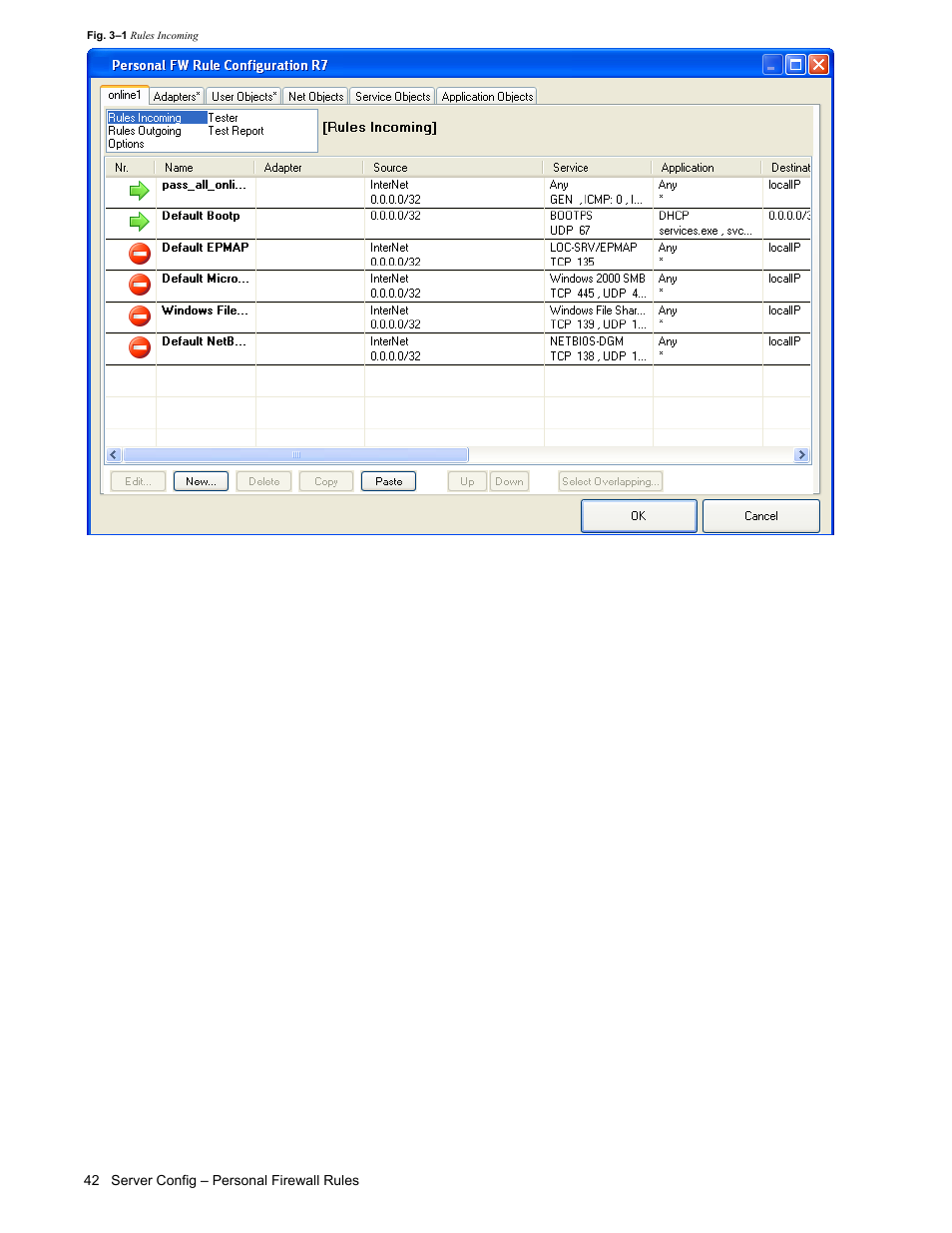Click the LOC-SRV/EPMAP service cell
The width and height of the screenshot is (952, 1233).
[x=593, y=248]
